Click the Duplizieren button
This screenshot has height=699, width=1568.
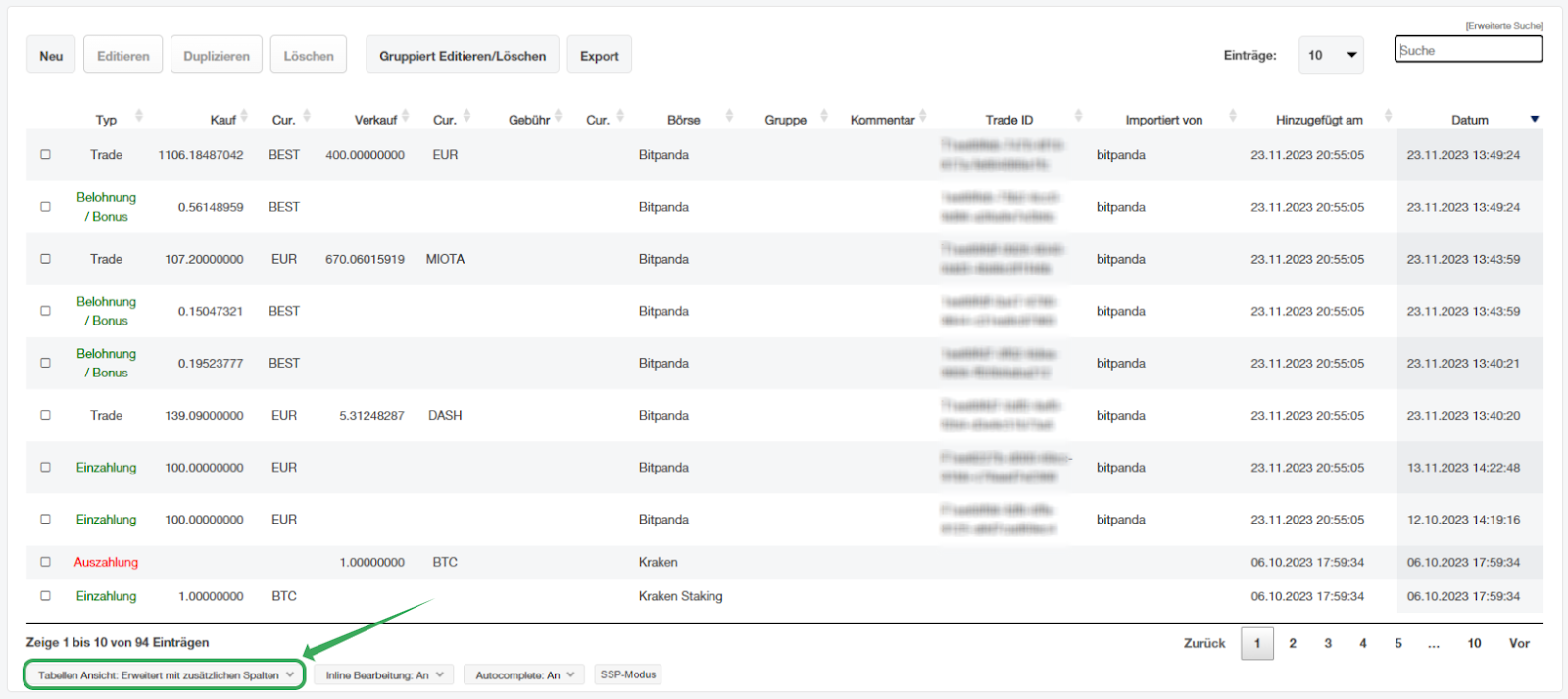pyautogui.click(x=217, y=55)
